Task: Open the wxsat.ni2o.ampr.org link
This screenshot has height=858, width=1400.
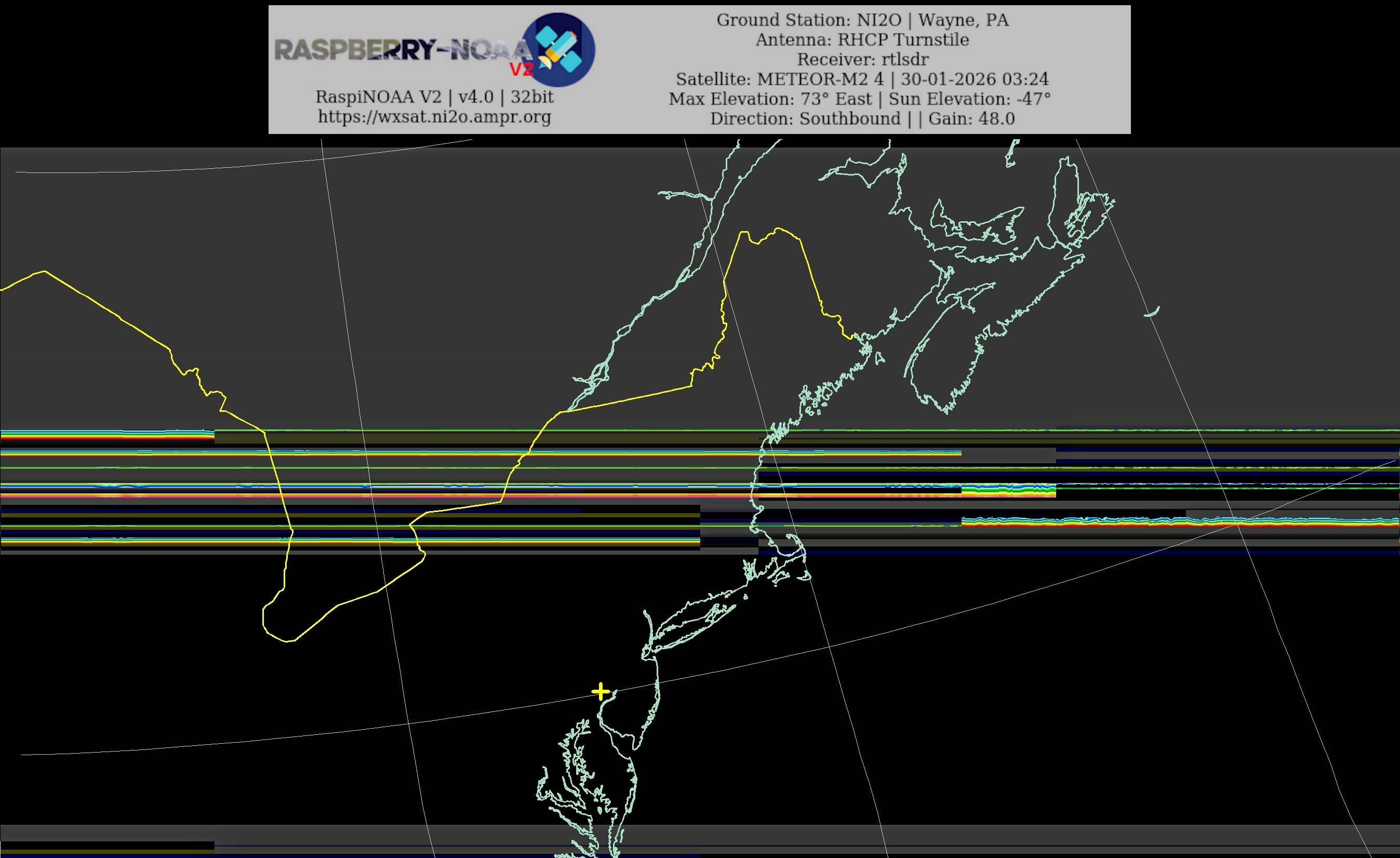Action: (x=434, y=116)
